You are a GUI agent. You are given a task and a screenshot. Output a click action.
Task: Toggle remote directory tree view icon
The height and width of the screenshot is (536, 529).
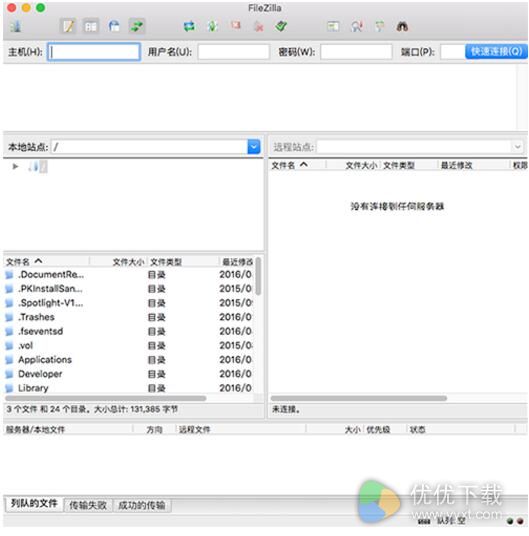click(114, 26)
